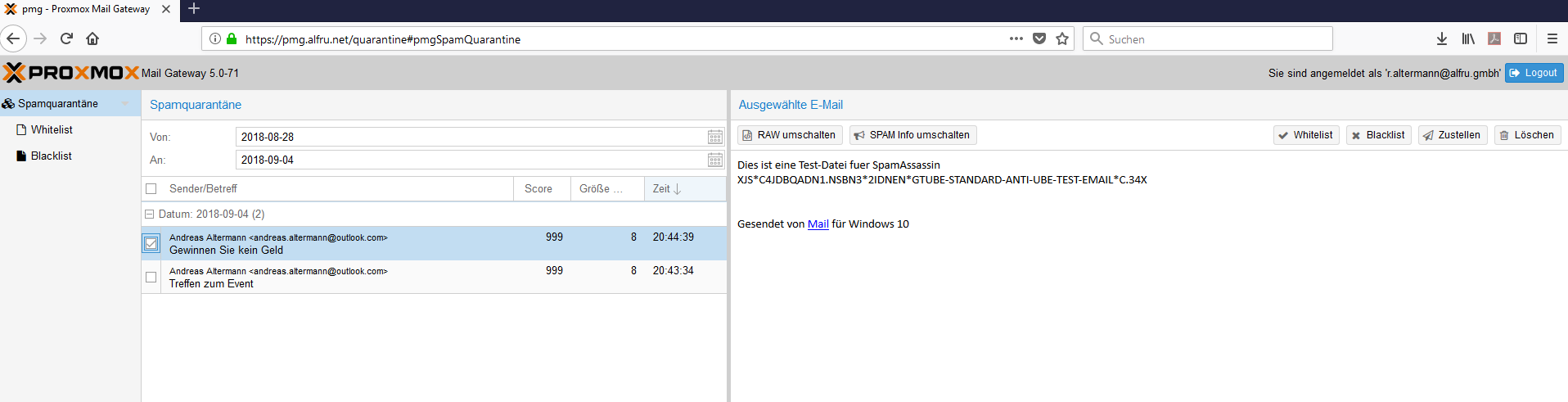Open Firefox downloads arrow icon
The width and height of the screenshot is (1568, 402).
tap(1442, 38)
